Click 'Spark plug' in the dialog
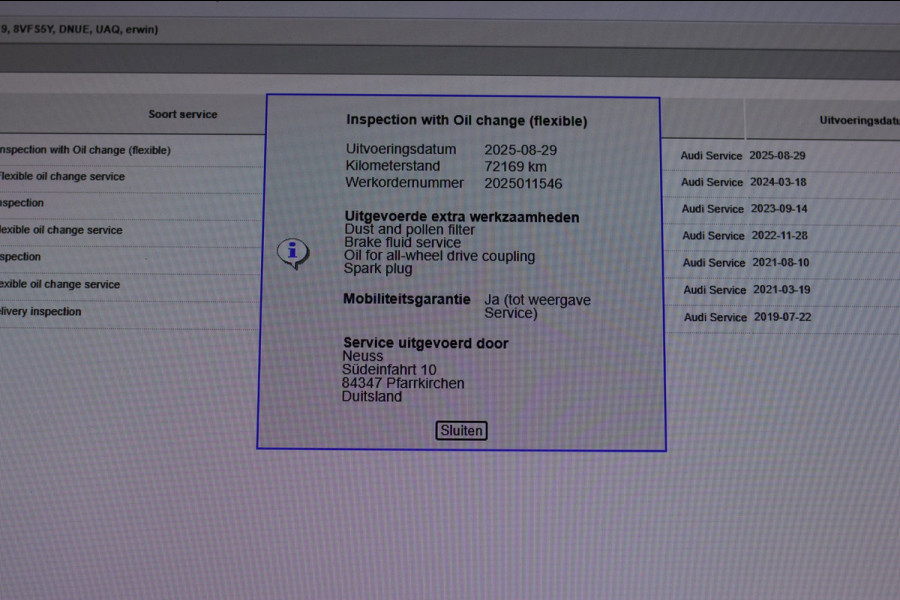 coord(378,269)
